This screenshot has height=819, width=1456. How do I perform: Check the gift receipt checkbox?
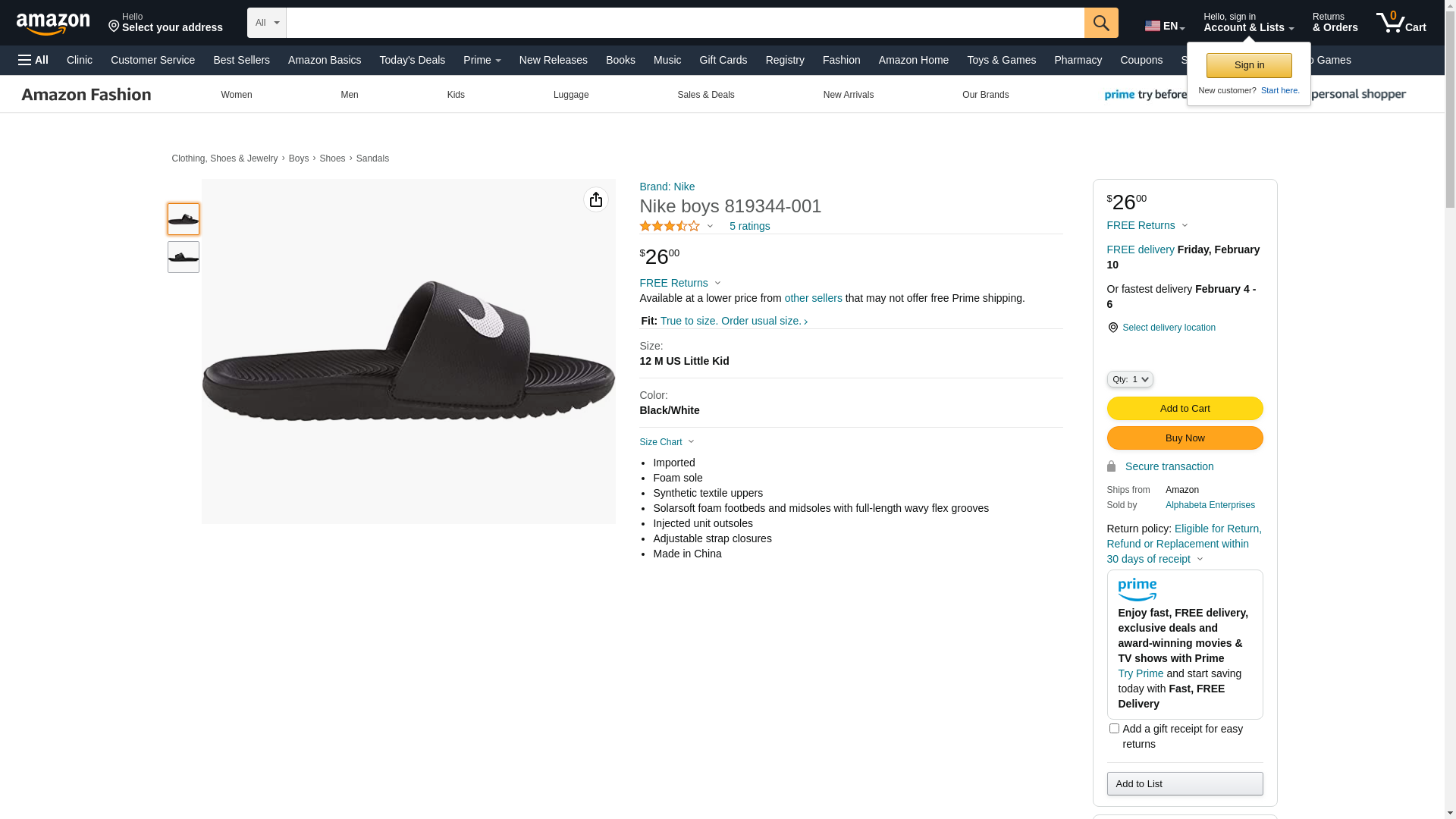point(1114,729)
